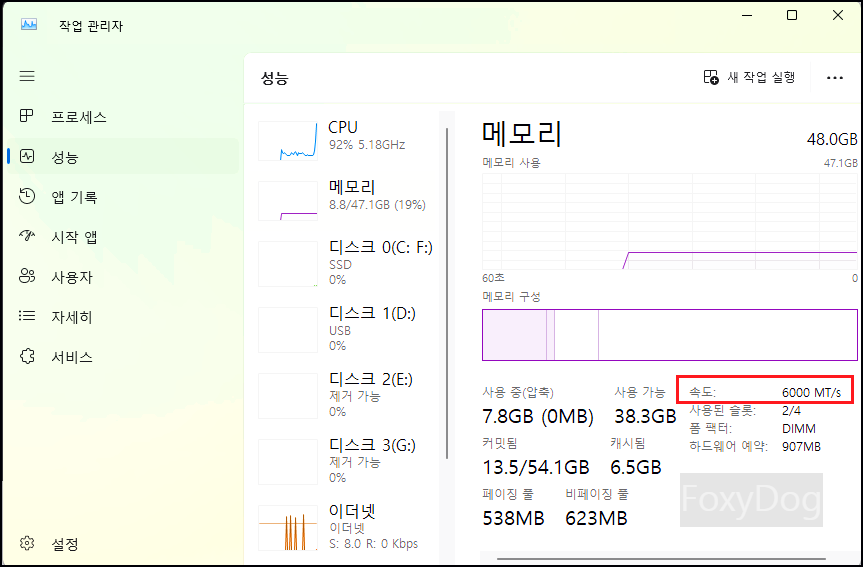Screen dimensions: 863x567
Task: Select the CPU graph thumbnail
Action: [x=288, y=141]
